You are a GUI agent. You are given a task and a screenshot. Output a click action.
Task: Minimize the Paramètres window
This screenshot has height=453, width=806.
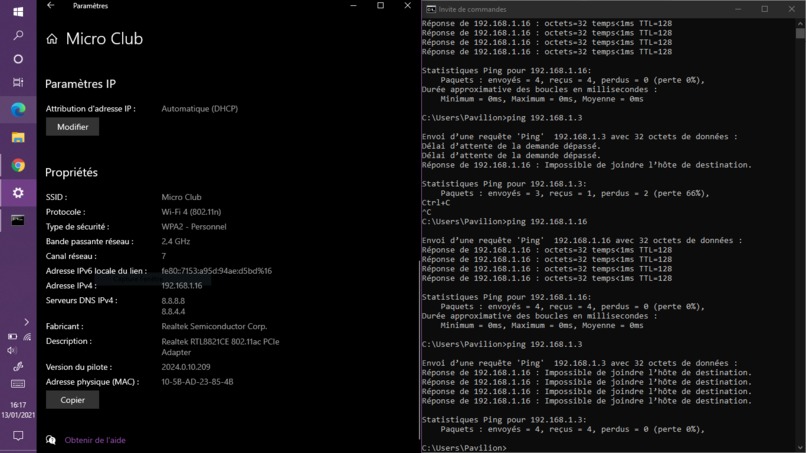(x=353, y=6)
